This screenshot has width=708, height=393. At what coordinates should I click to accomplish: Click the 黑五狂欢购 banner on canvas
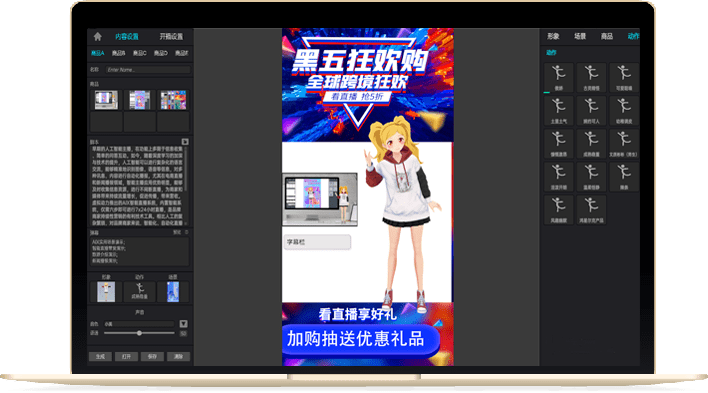point(359,61)
